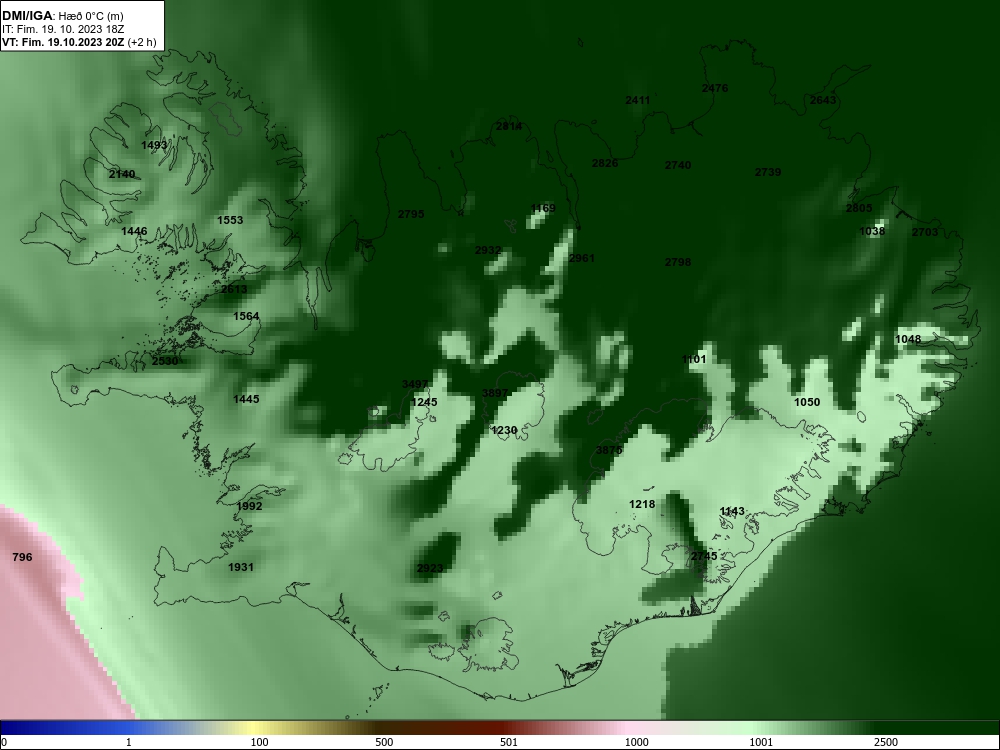
Task: Click the legend tick label 500
Action: click(x=384, y=742)
